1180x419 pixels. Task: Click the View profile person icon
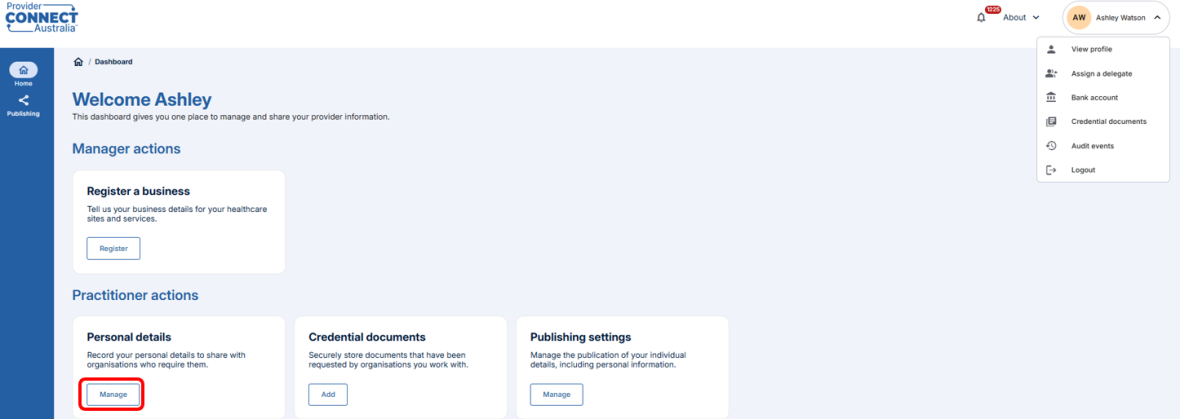[x=1051, y=49]
